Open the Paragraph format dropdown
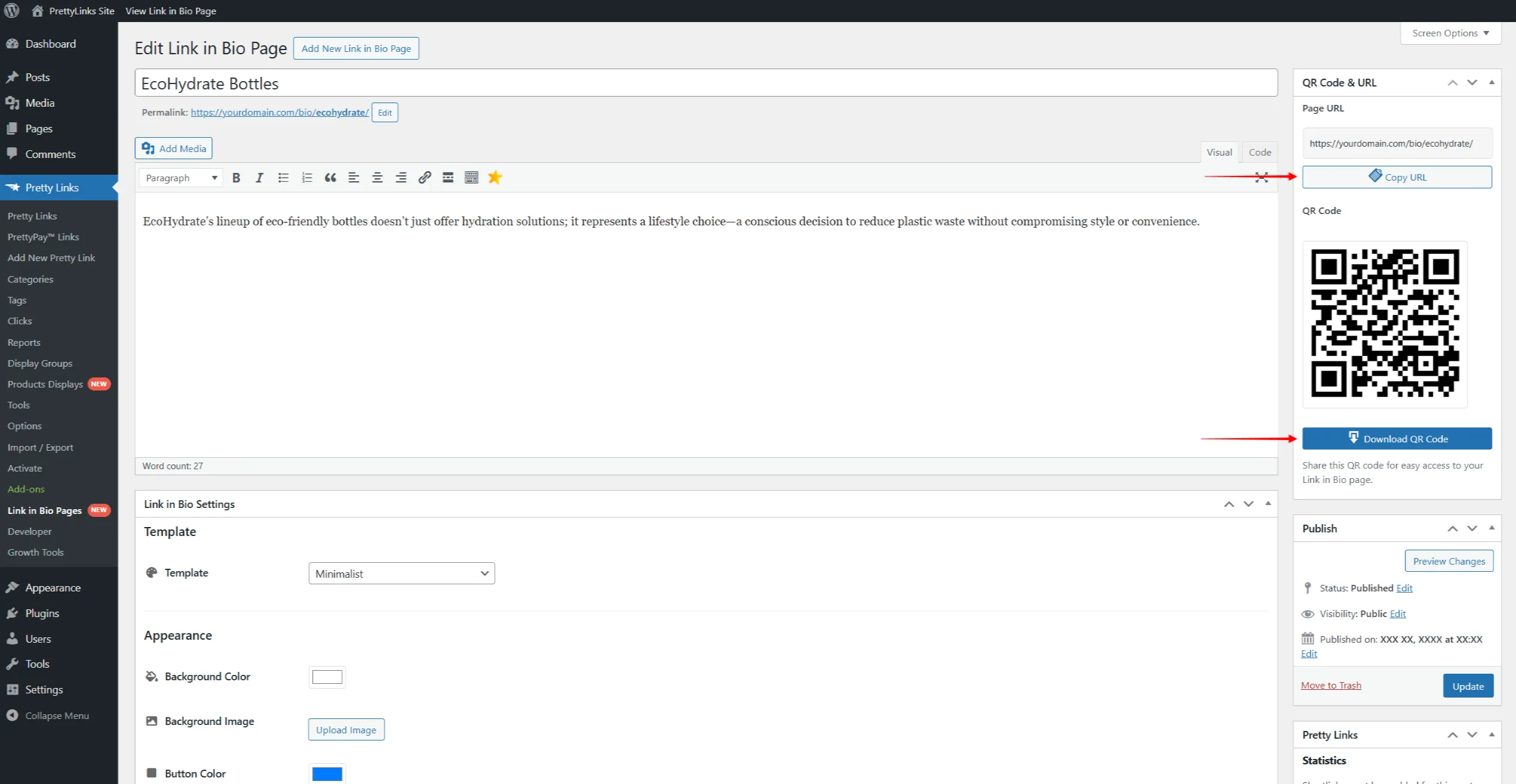This screenshot has height=784, width=1516. pyautogui.click(x=181, y=178)
